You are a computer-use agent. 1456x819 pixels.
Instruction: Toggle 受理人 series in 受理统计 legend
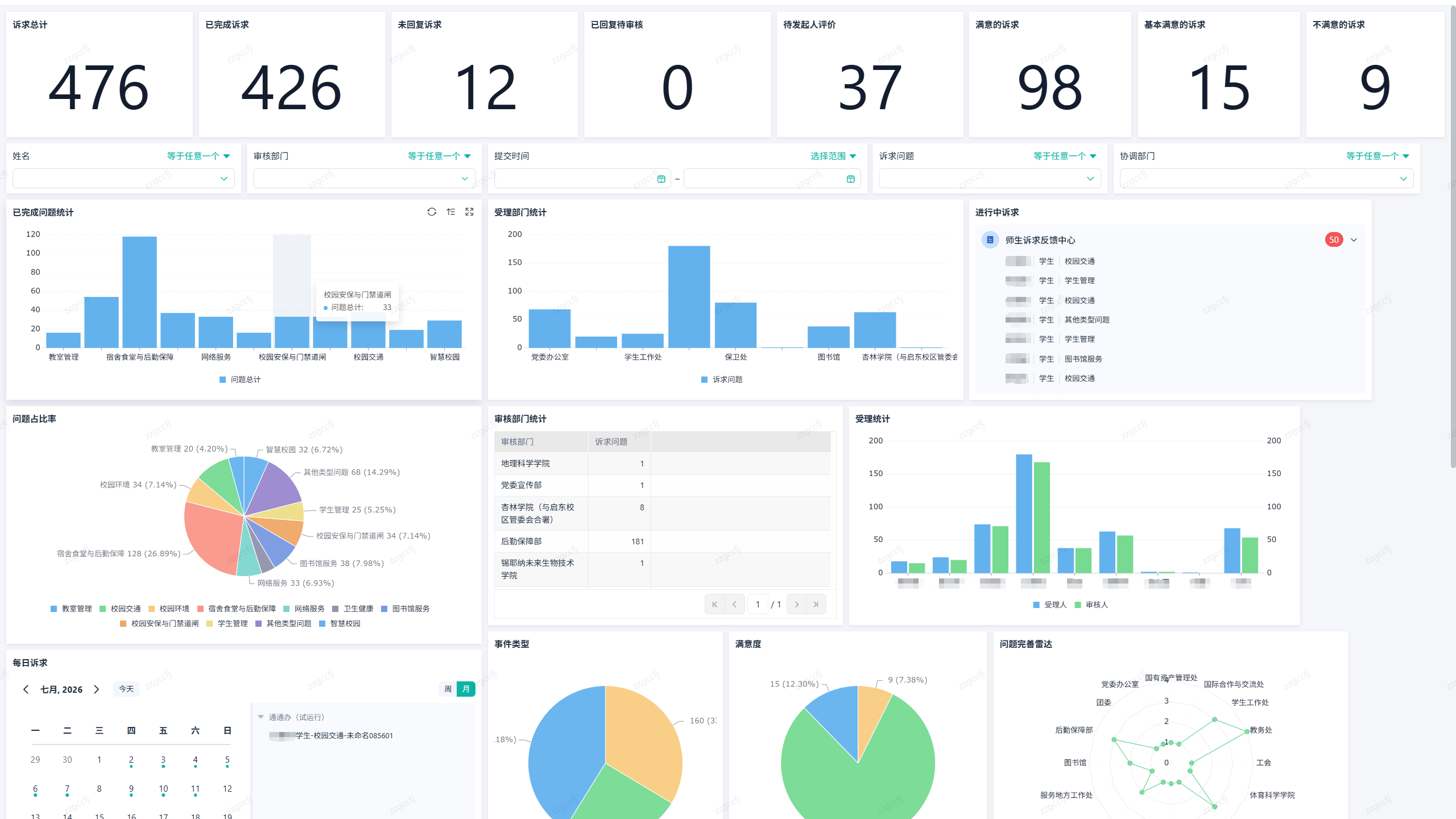[1049, 605]
